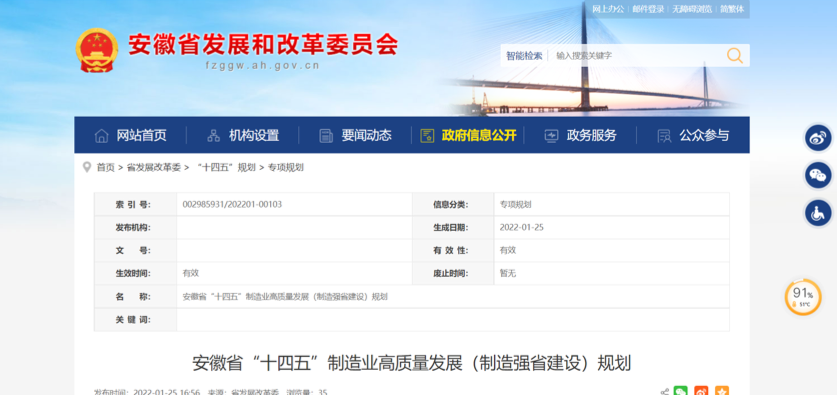Click the organization icon beside 机构设置
Viewport: 837px width, 395px height.
(214, 136)
